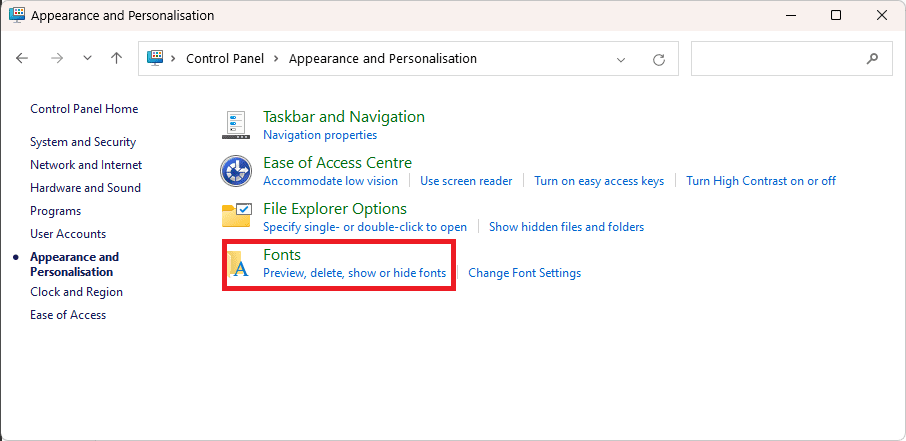
Task: Click the search magnifier icon
Action: coord(872,58)
